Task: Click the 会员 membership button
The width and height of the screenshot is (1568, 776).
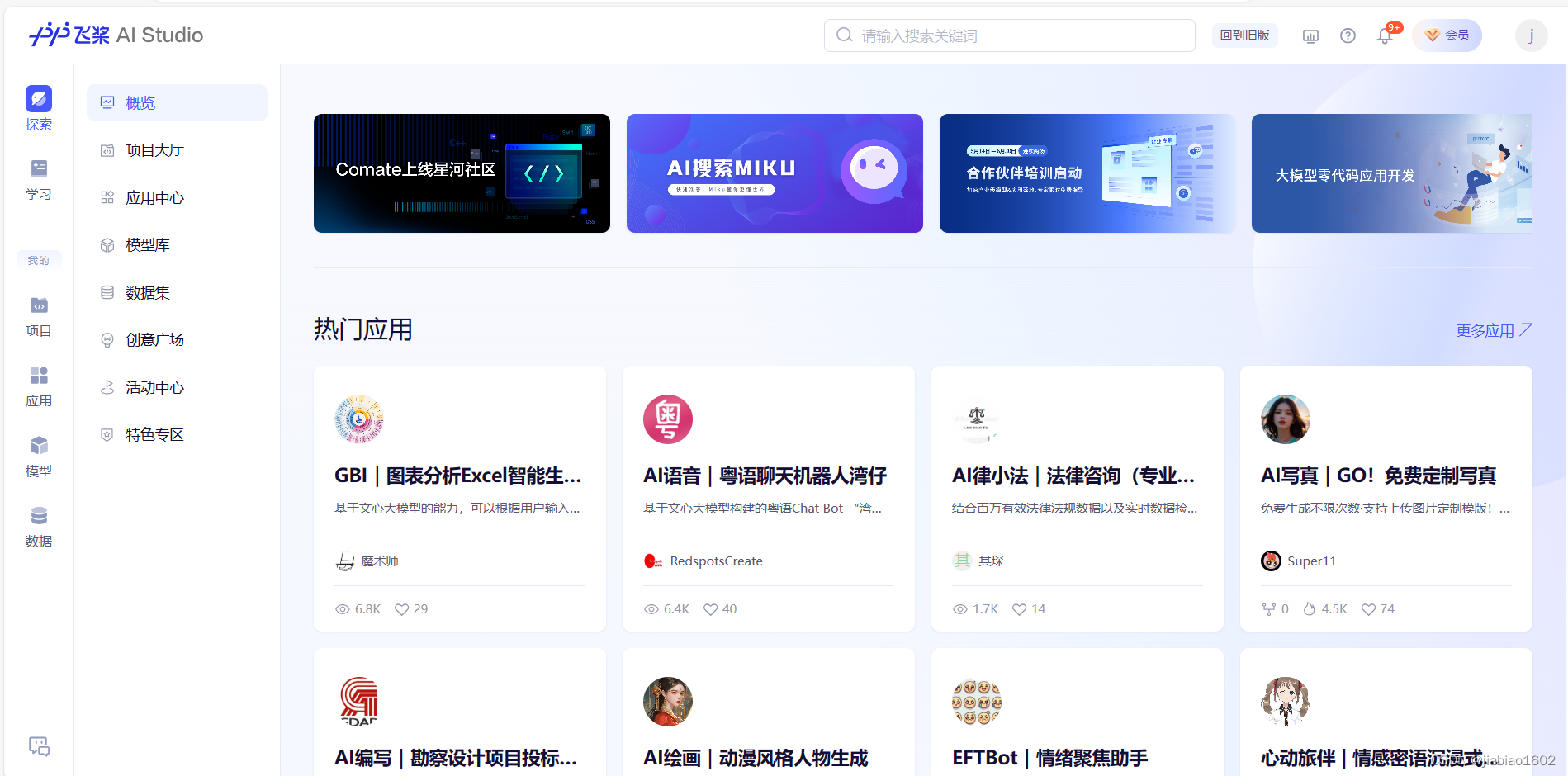Action: coord(1447,35)
